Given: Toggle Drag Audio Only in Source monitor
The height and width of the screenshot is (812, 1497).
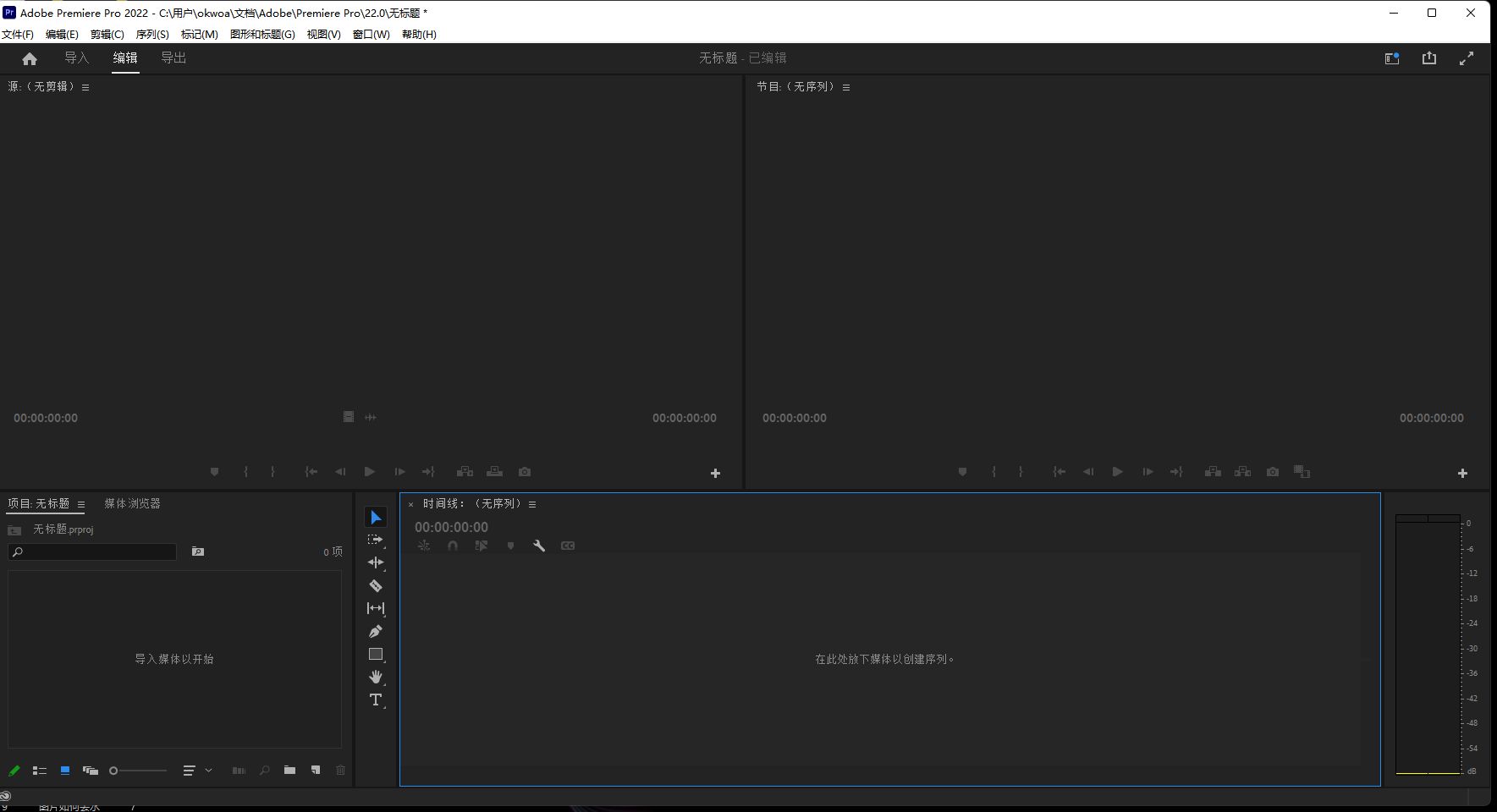Looking at the screenshot, I should 371,417.
